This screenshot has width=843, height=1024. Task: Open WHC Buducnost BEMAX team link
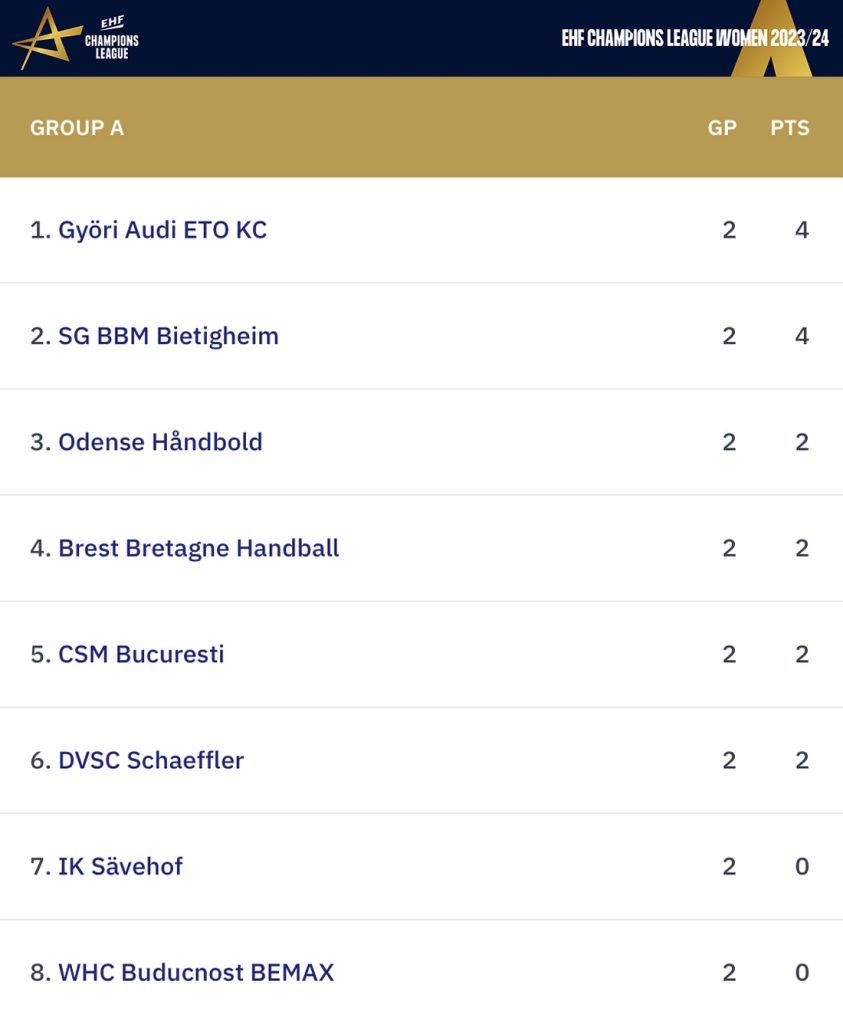point(196,973)
